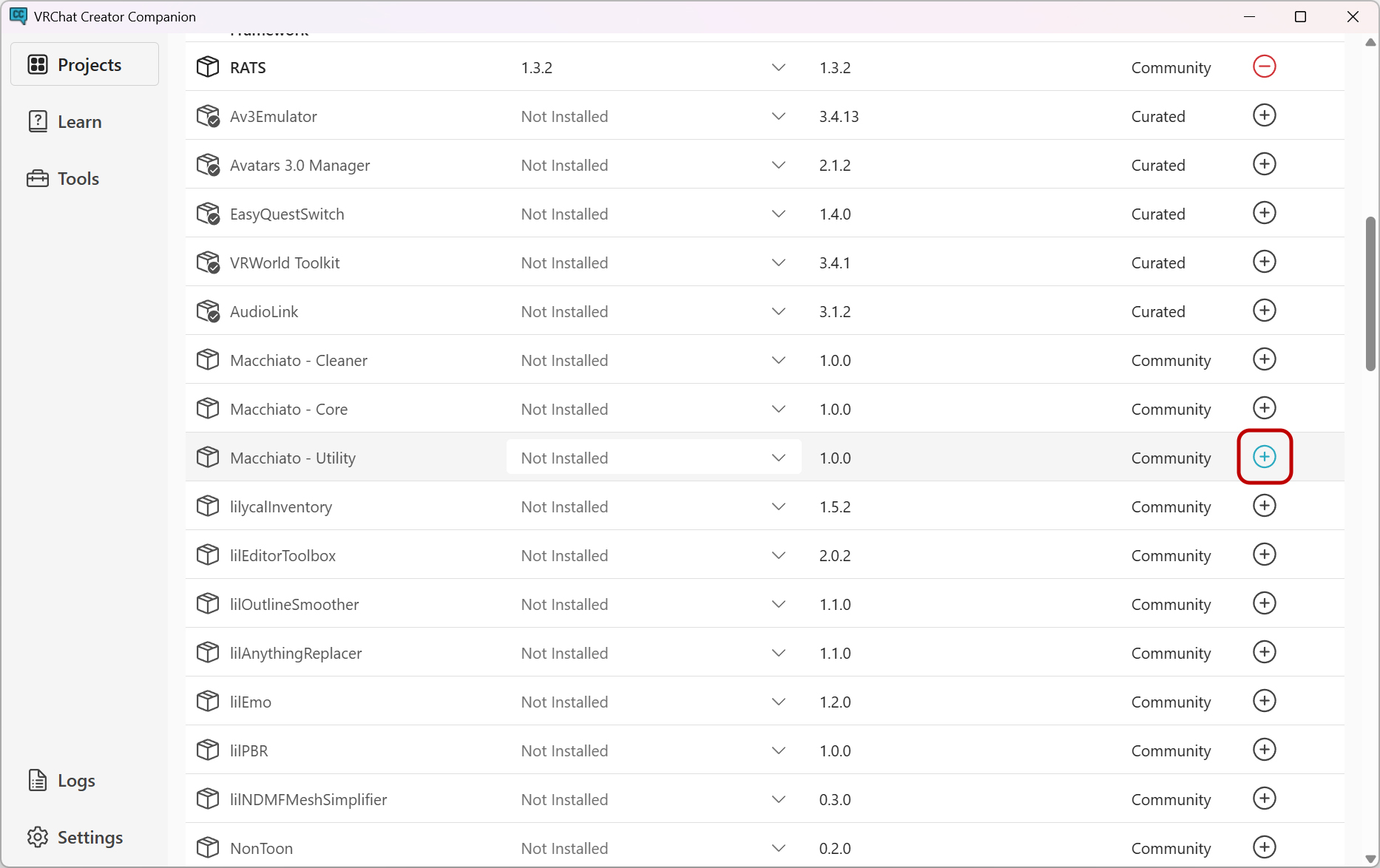This screenshot has width=1380, height=868.
Task: Add the lilycalInventory package
Action: [1265, 506]
